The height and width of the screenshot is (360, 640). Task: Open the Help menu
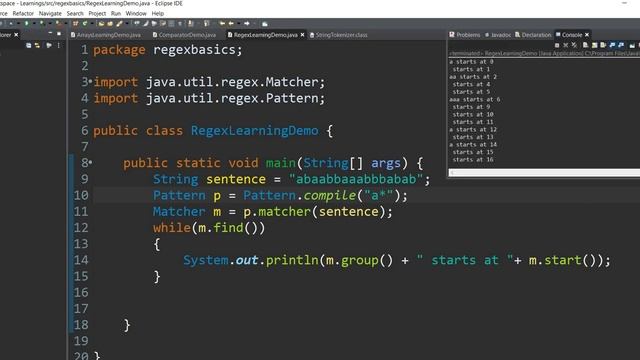point(158,13)
